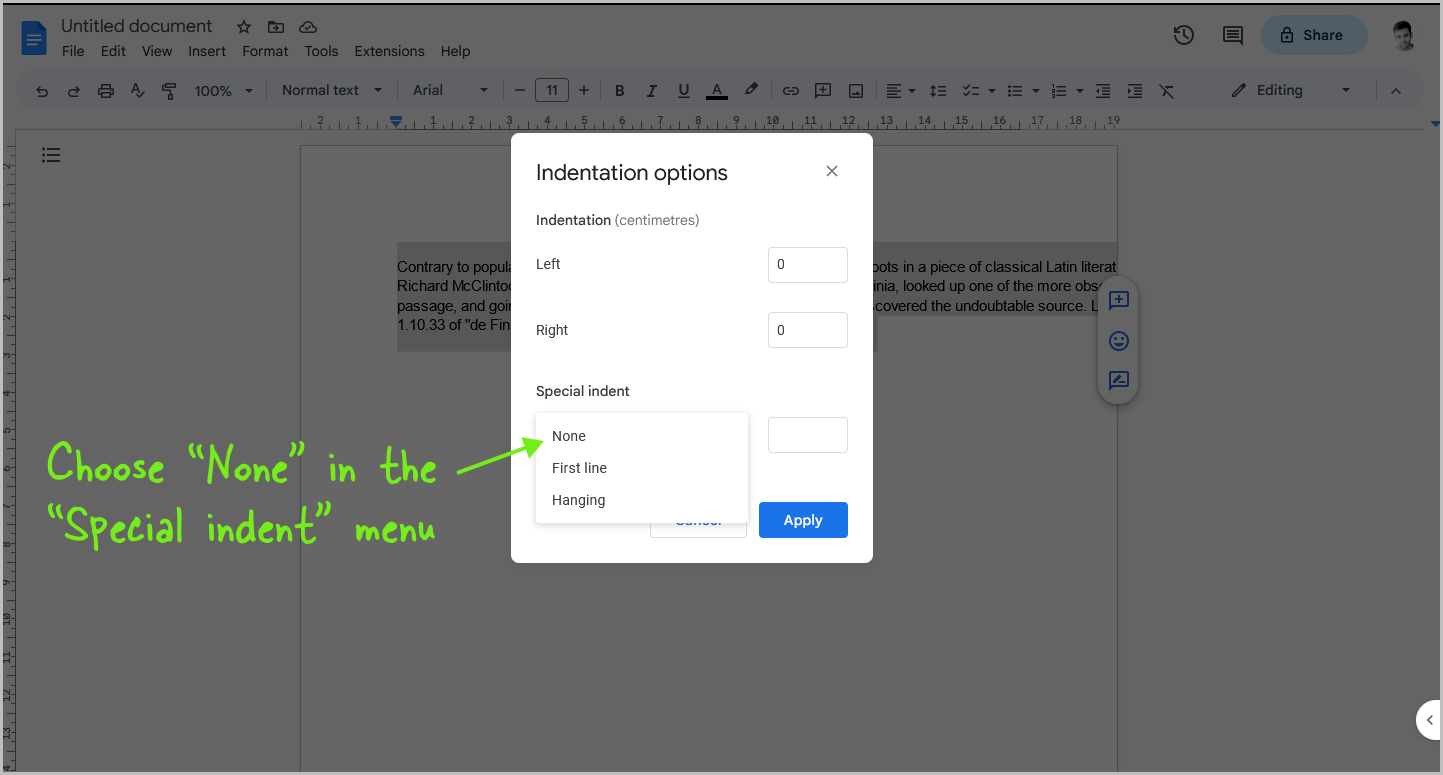Open the Format menu

point(264,51)
